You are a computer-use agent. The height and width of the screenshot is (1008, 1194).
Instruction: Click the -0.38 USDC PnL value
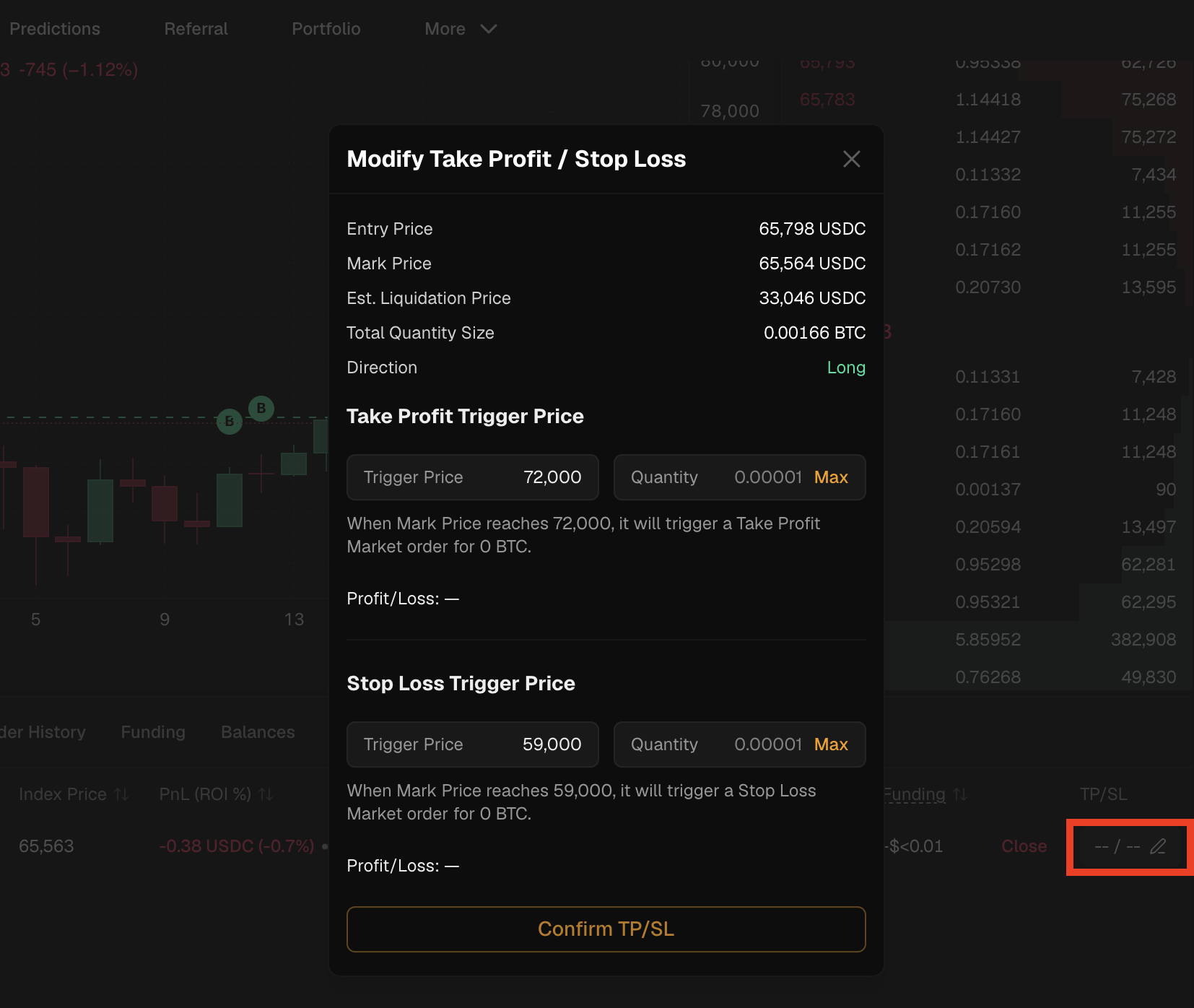pos(237,846)
